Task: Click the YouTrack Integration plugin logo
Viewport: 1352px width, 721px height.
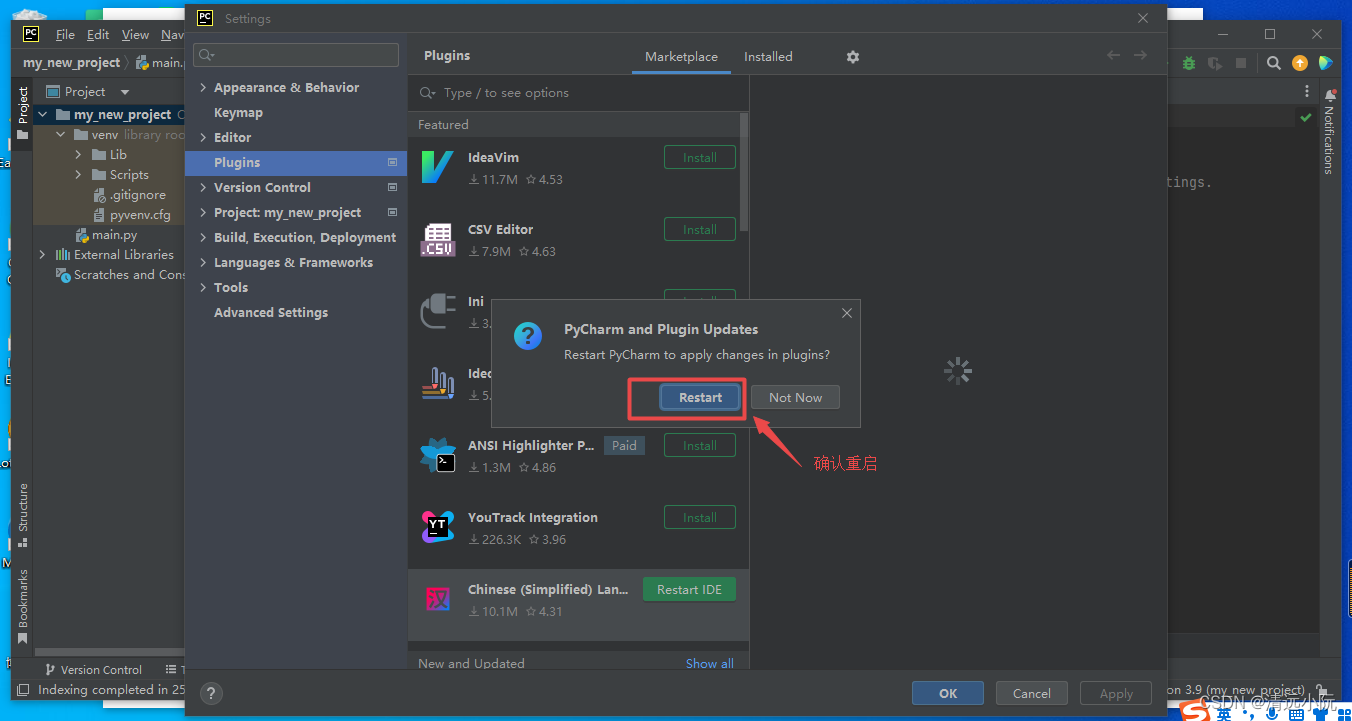Action: coord(438,527)
